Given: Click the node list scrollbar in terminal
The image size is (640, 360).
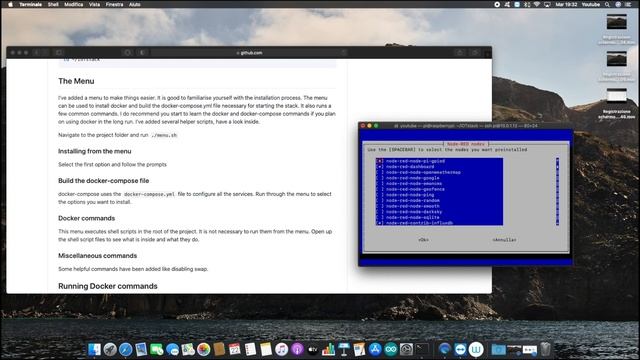Looking at the screenshot, I should (557, 192).
